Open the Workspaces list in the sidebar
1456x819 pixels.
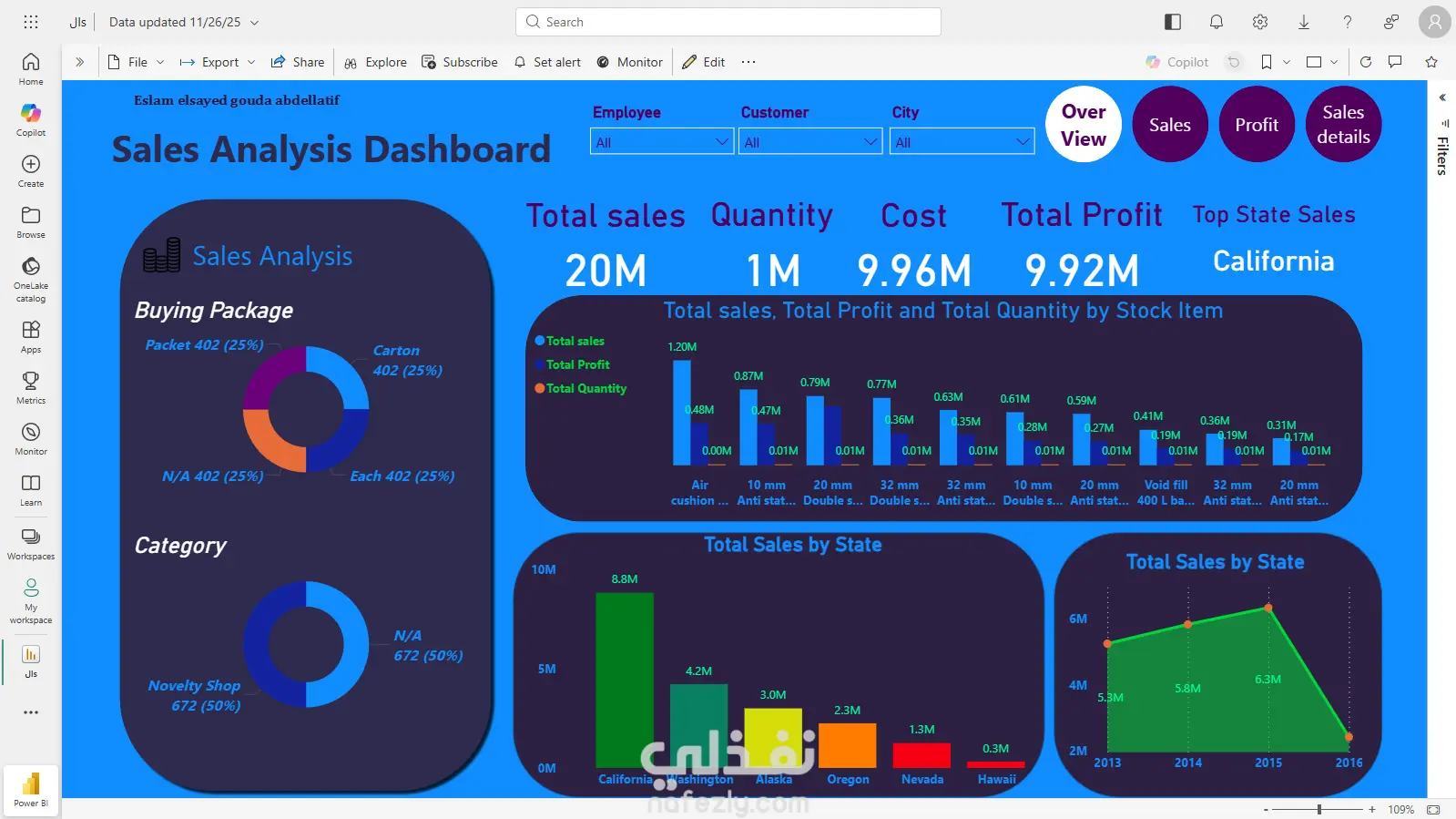(31, 543)
